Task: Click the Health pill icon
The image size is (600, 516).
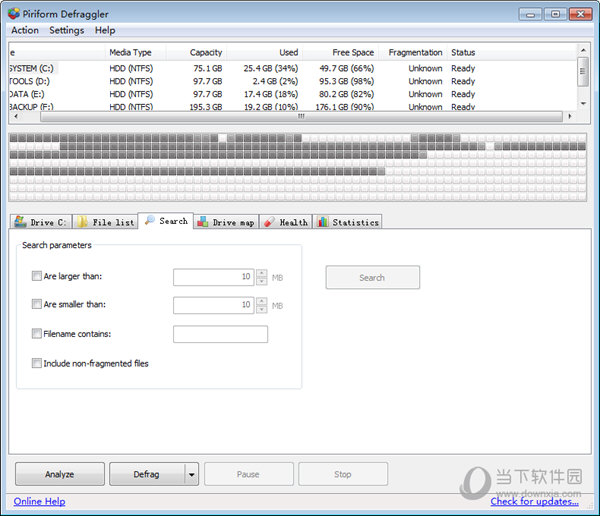Action: (269, 222)
